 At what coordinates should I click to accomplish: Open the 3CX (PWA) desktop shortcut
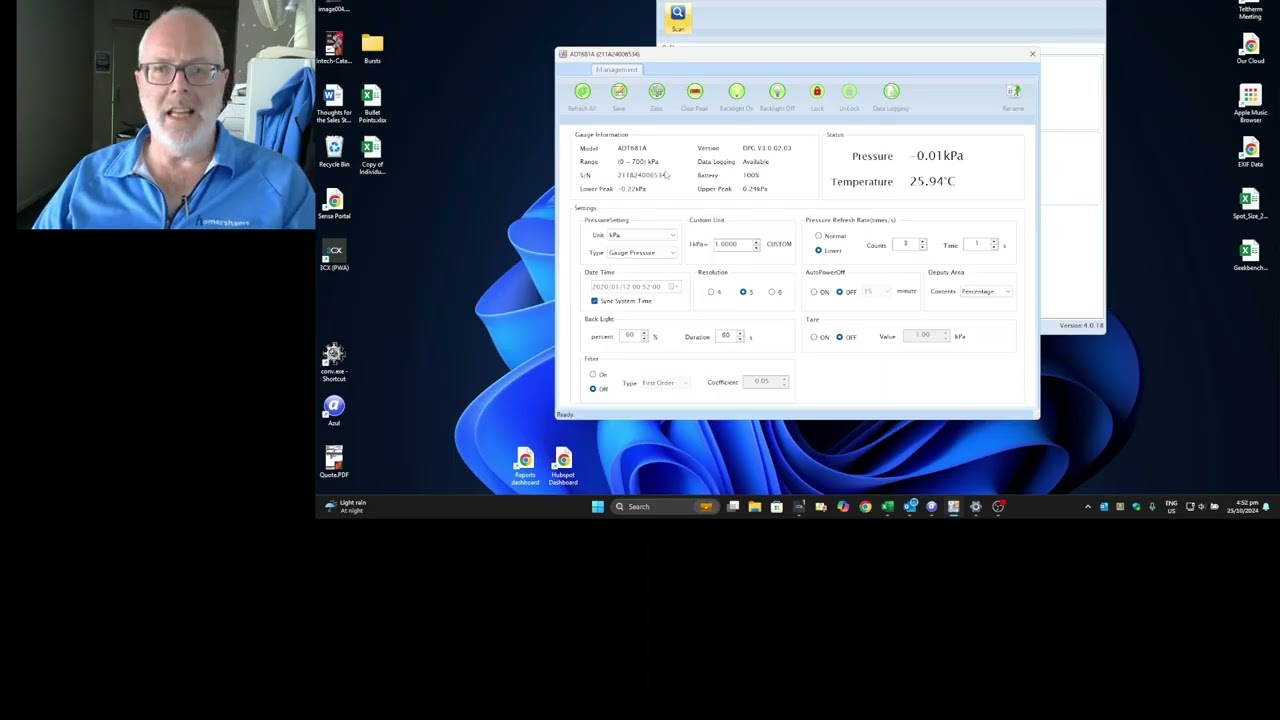pos(334,256)
